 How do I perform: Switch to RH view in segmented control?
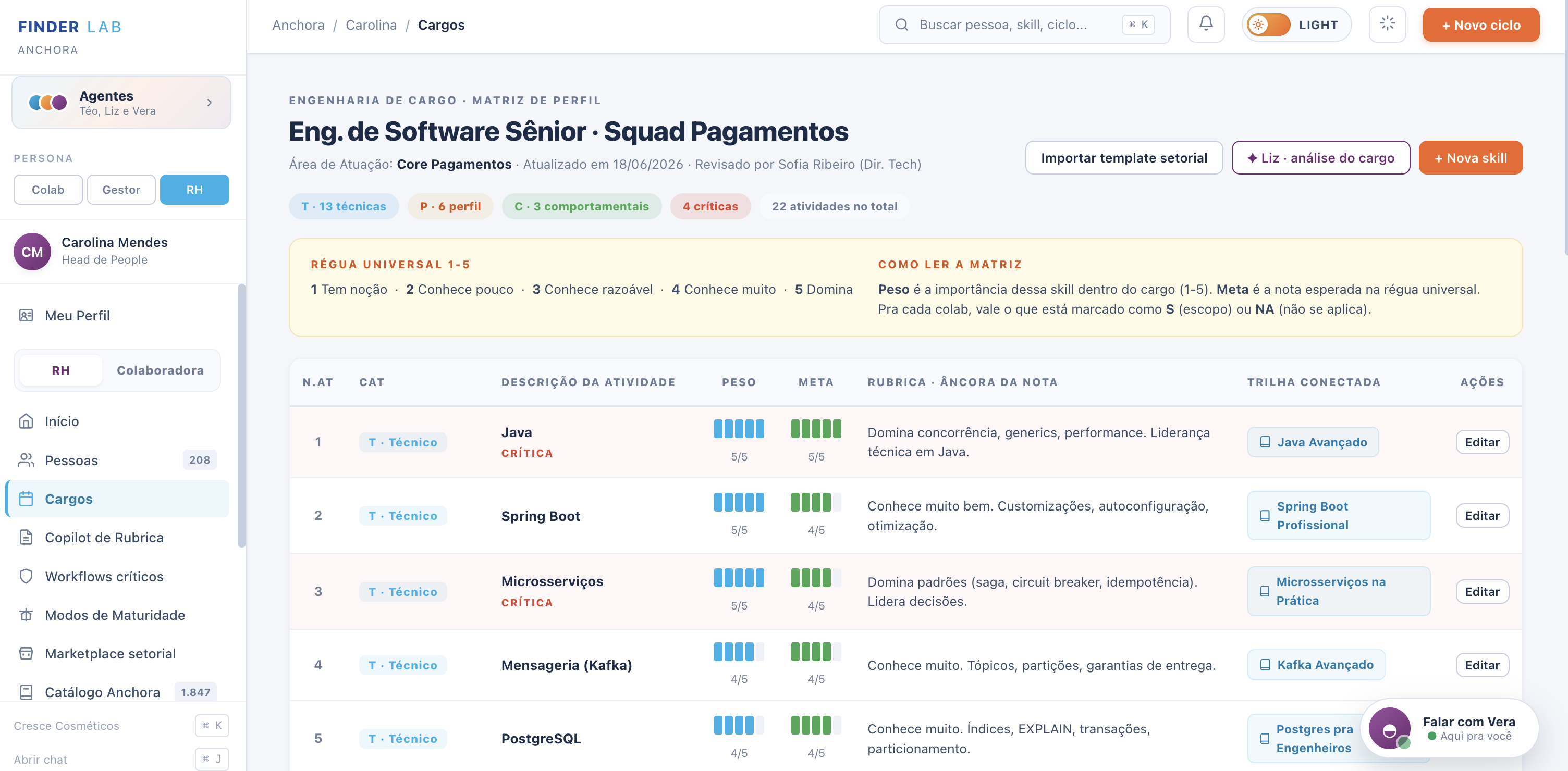[x=61, y=370]
